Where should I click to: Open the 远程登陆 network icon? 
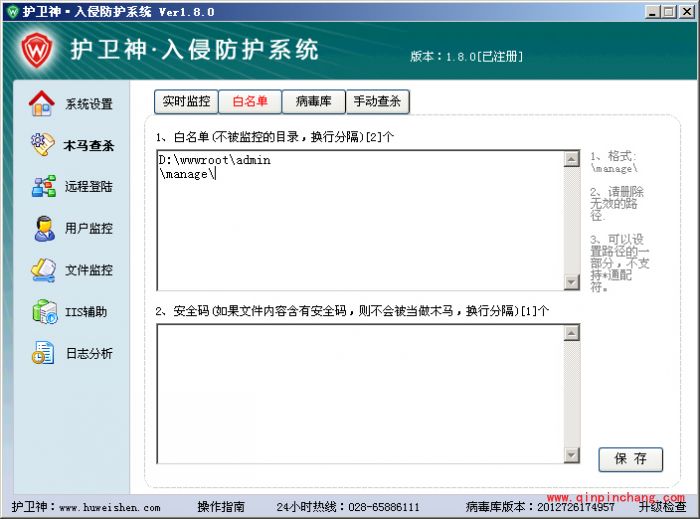pos(44,186)
